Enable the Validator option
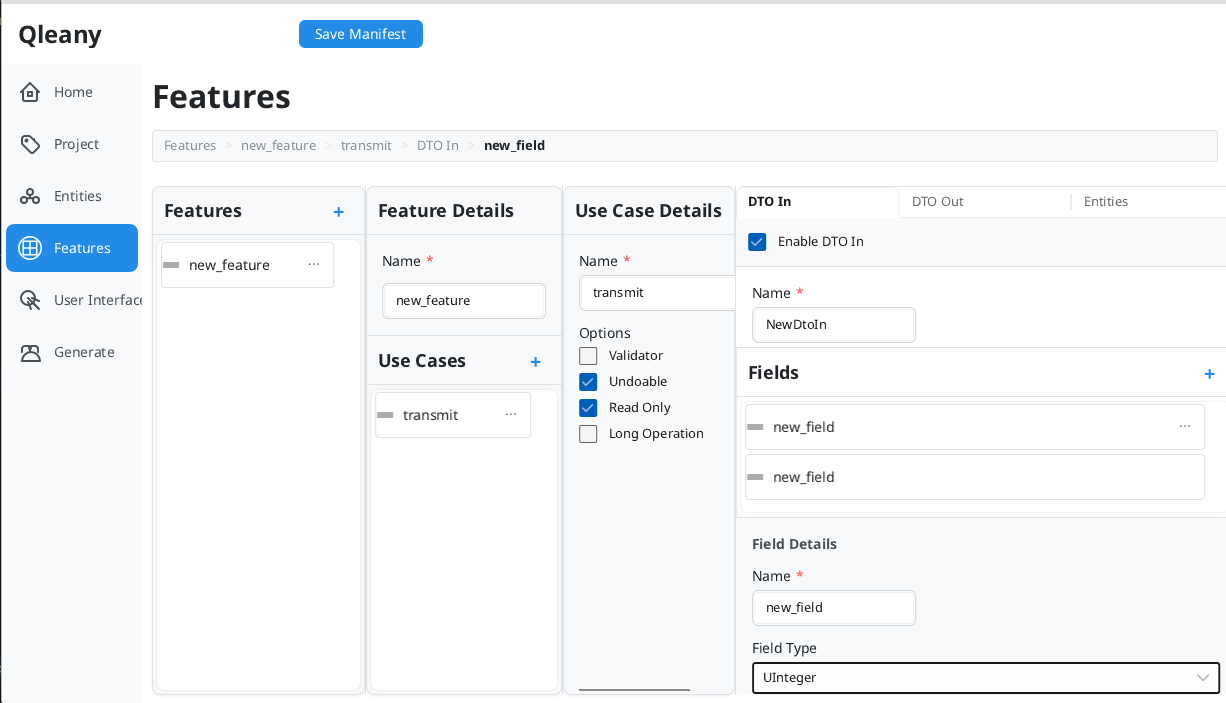 588,355
